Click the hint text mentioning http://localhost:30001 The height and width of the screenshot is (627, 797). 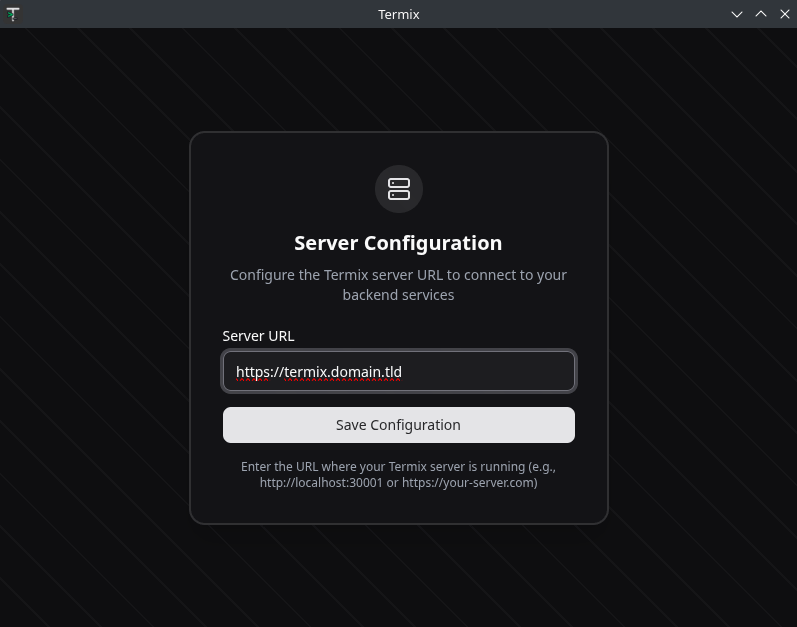tap(398, 475)
